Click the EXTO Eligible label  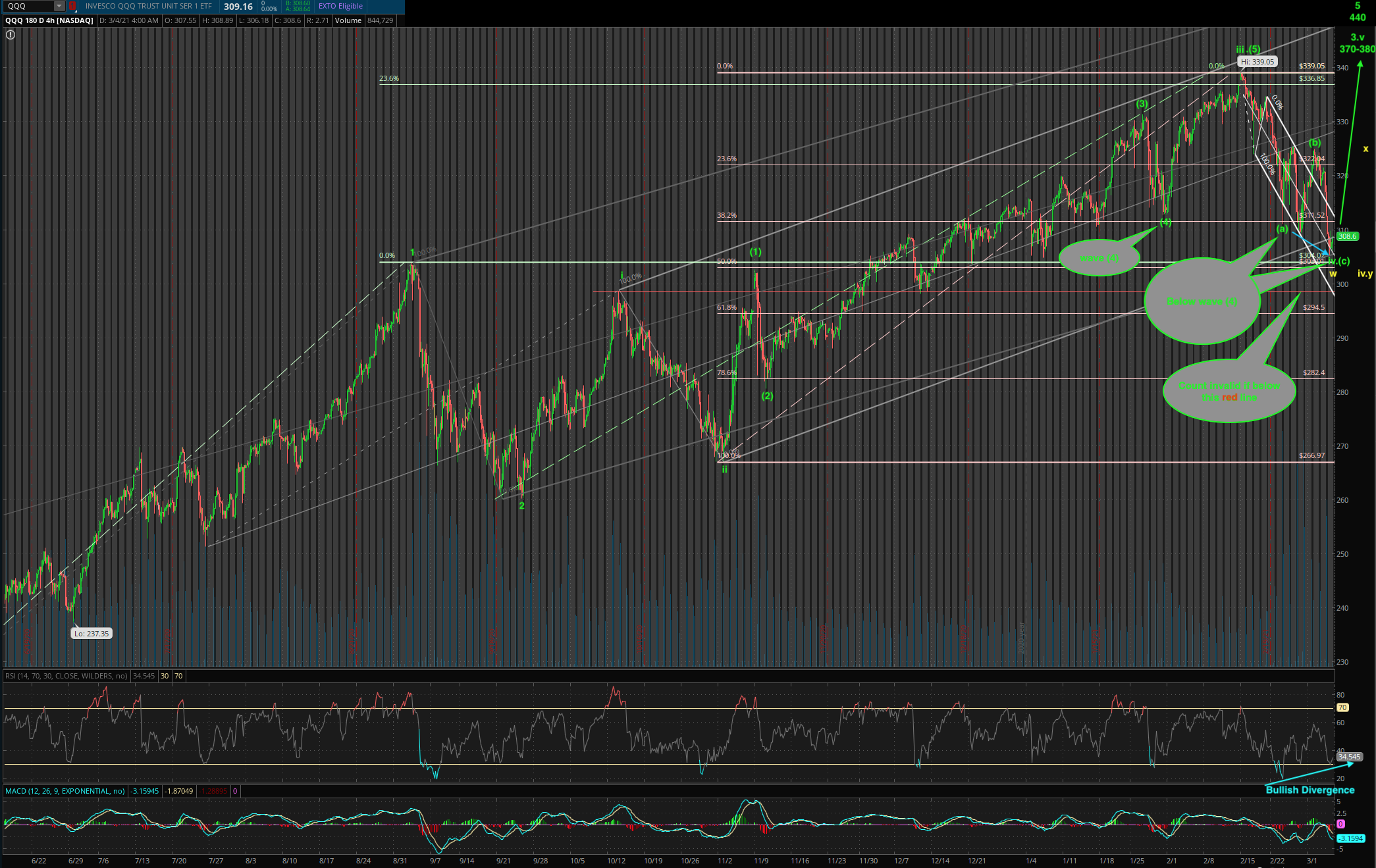click(340, 6)
